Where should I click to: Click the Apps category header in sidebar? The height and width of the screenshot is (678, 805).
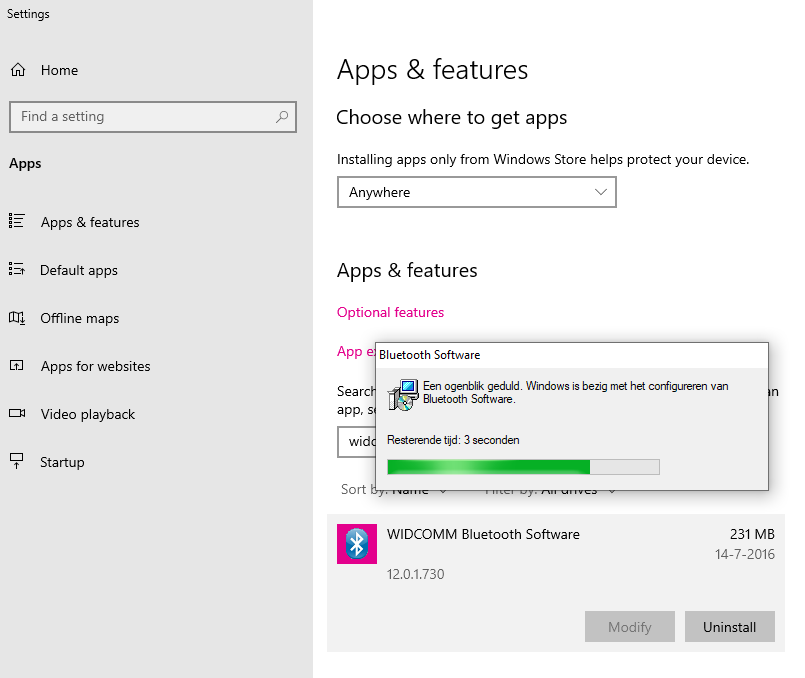25,164
